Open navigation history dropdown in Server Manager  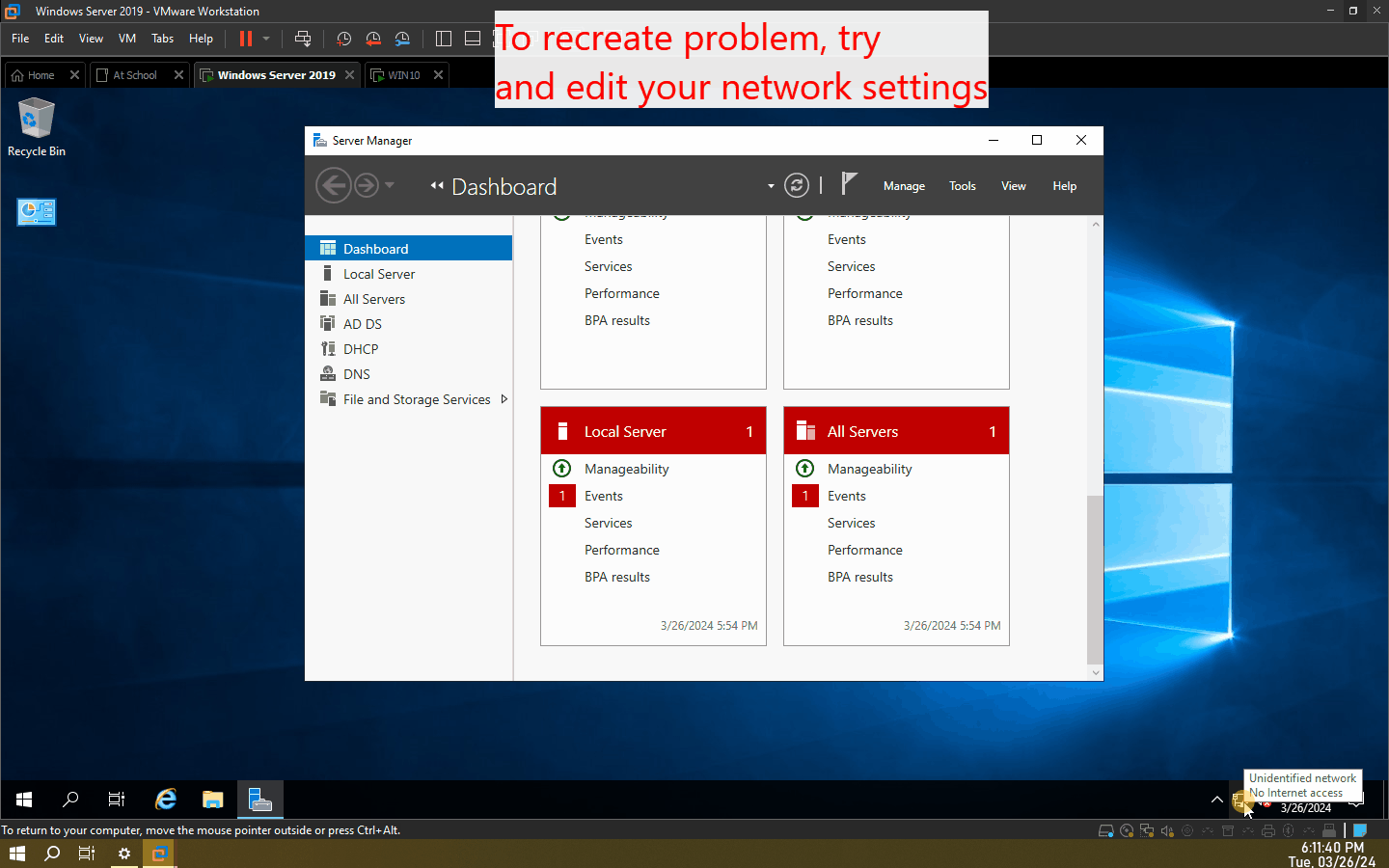(x=390, y=185)
